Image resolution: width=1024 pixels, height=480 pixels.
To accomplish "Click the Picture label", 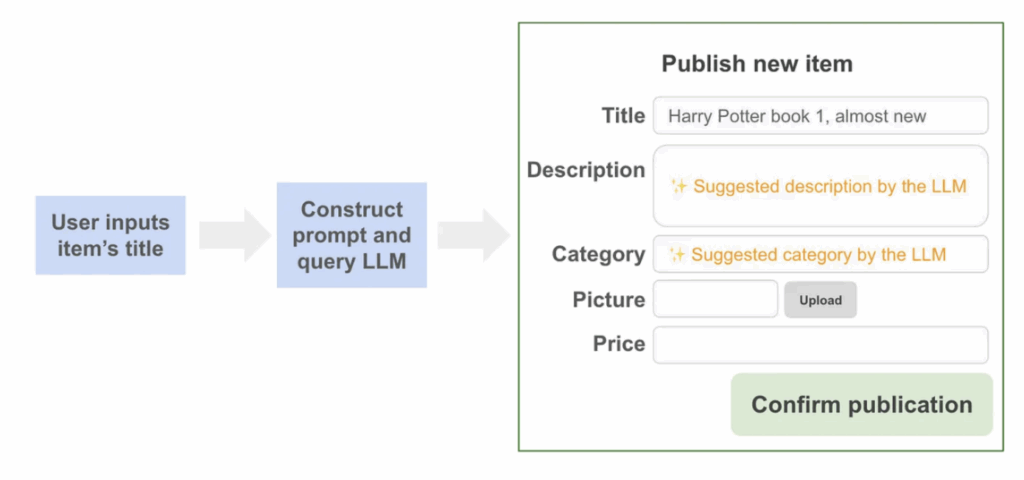I will [608, 300].
